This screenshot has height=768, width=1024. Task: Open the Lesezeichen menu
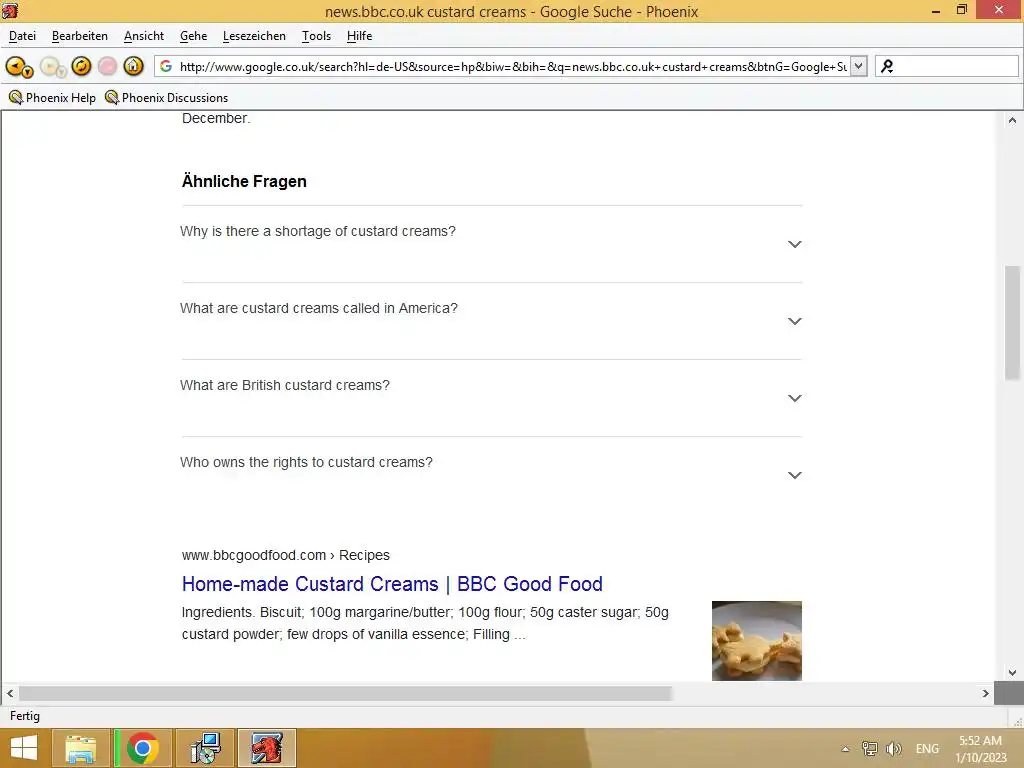[x=254, y=36]
